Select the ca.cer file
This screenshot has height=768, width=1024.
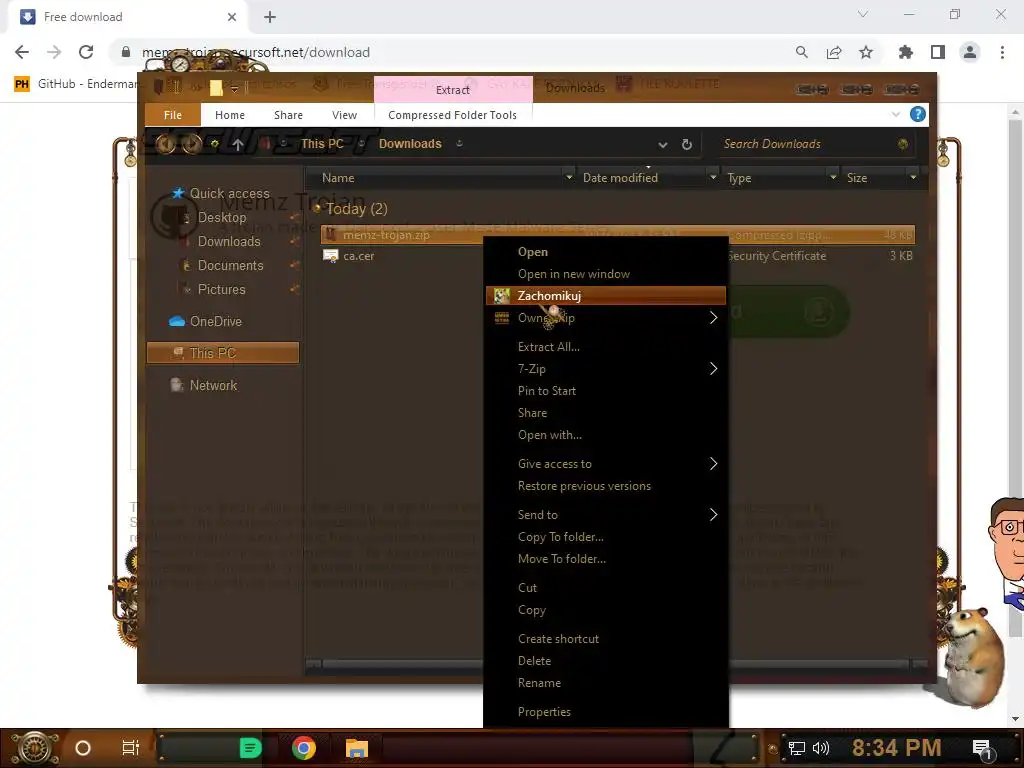coord(359,256)
